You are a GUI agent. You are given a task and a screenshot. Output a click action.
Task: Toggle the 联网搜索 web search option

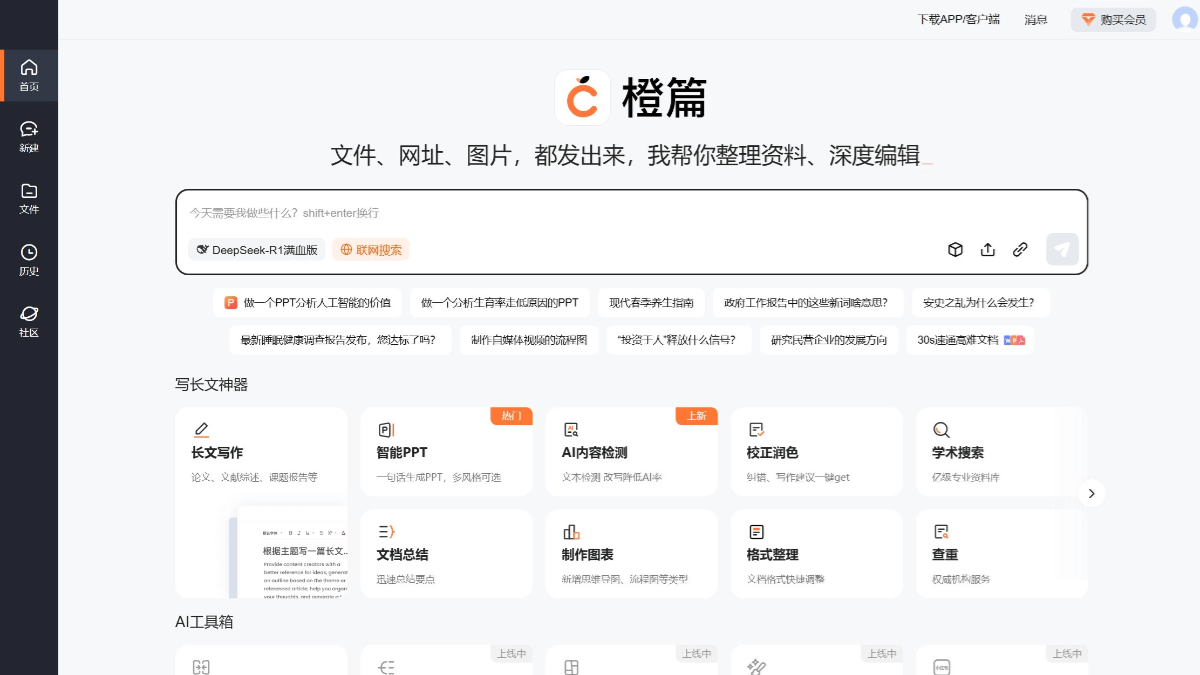point(371,250)
